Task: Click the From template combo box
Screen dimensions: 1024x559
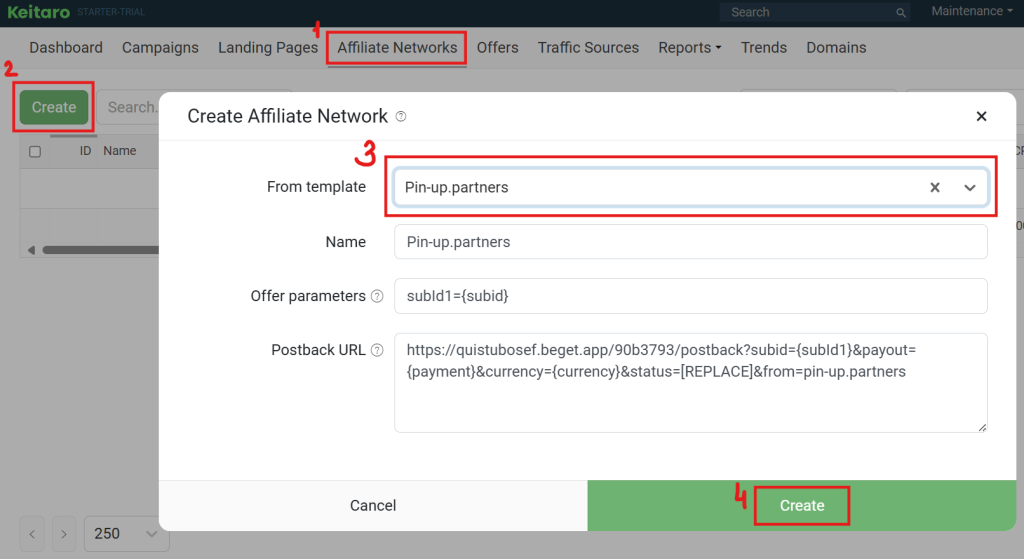Action: [691, 187]
